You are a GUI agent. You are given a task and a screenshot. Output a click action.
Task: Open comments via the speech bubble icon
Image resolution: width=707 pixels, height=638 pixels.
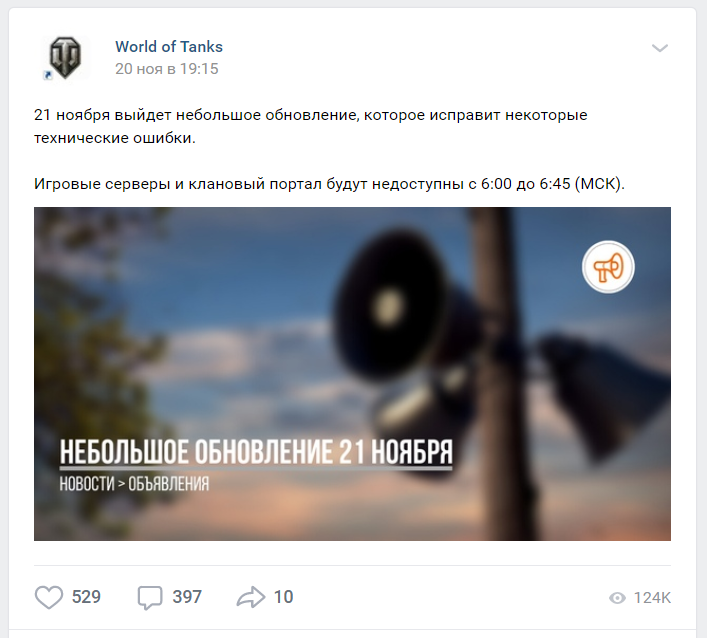(x=150, y=598)
